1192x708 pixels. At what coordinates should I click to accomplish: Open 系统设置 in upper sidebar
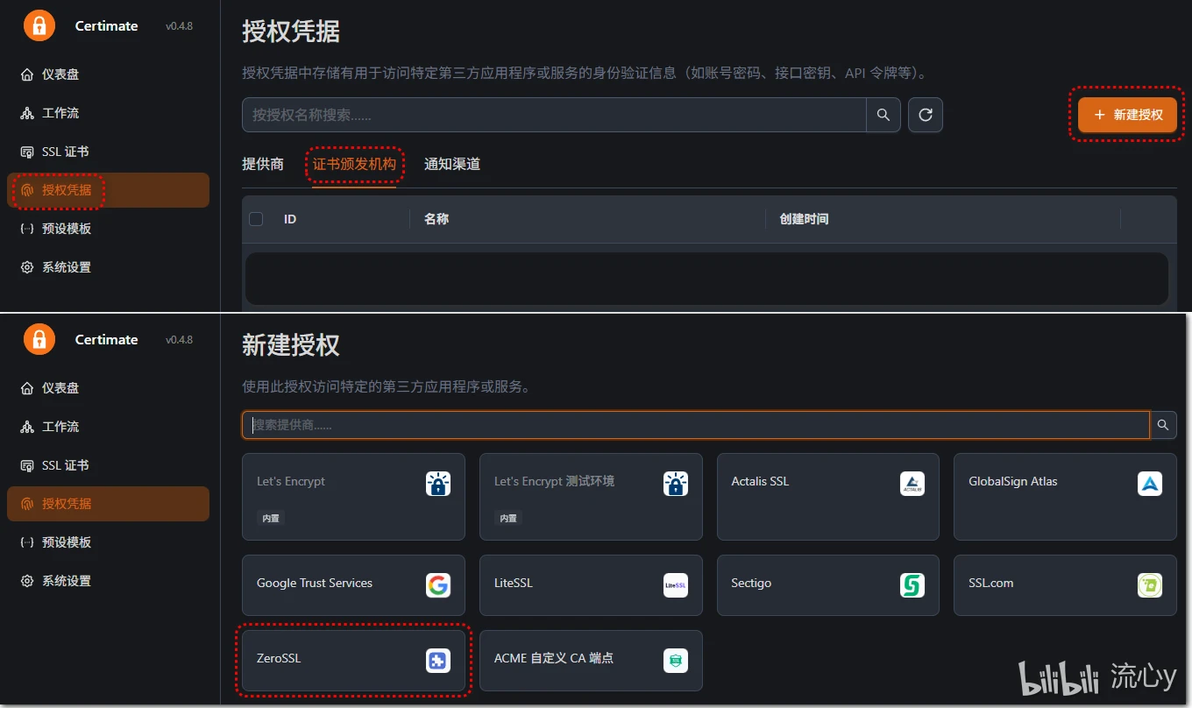(x=108, y=268)
